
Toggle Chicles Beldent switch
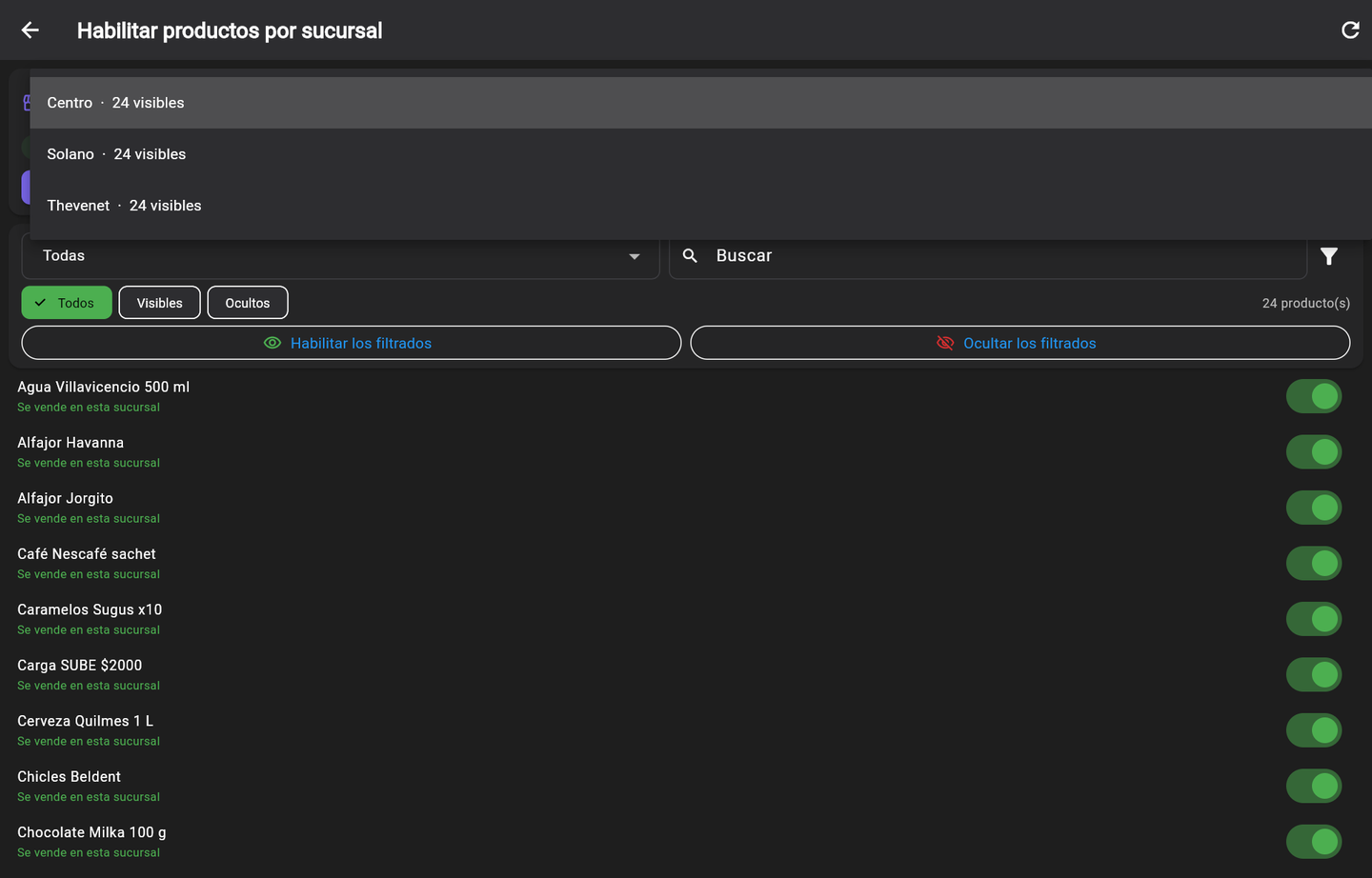coord(1314,787)
